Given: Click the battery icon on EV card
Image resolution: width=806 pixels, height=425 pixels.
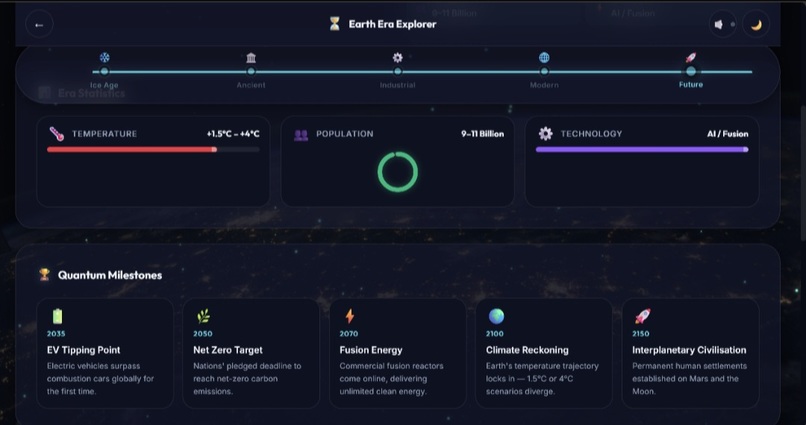Looking at the screenshot, I should (x=57, y=316).
